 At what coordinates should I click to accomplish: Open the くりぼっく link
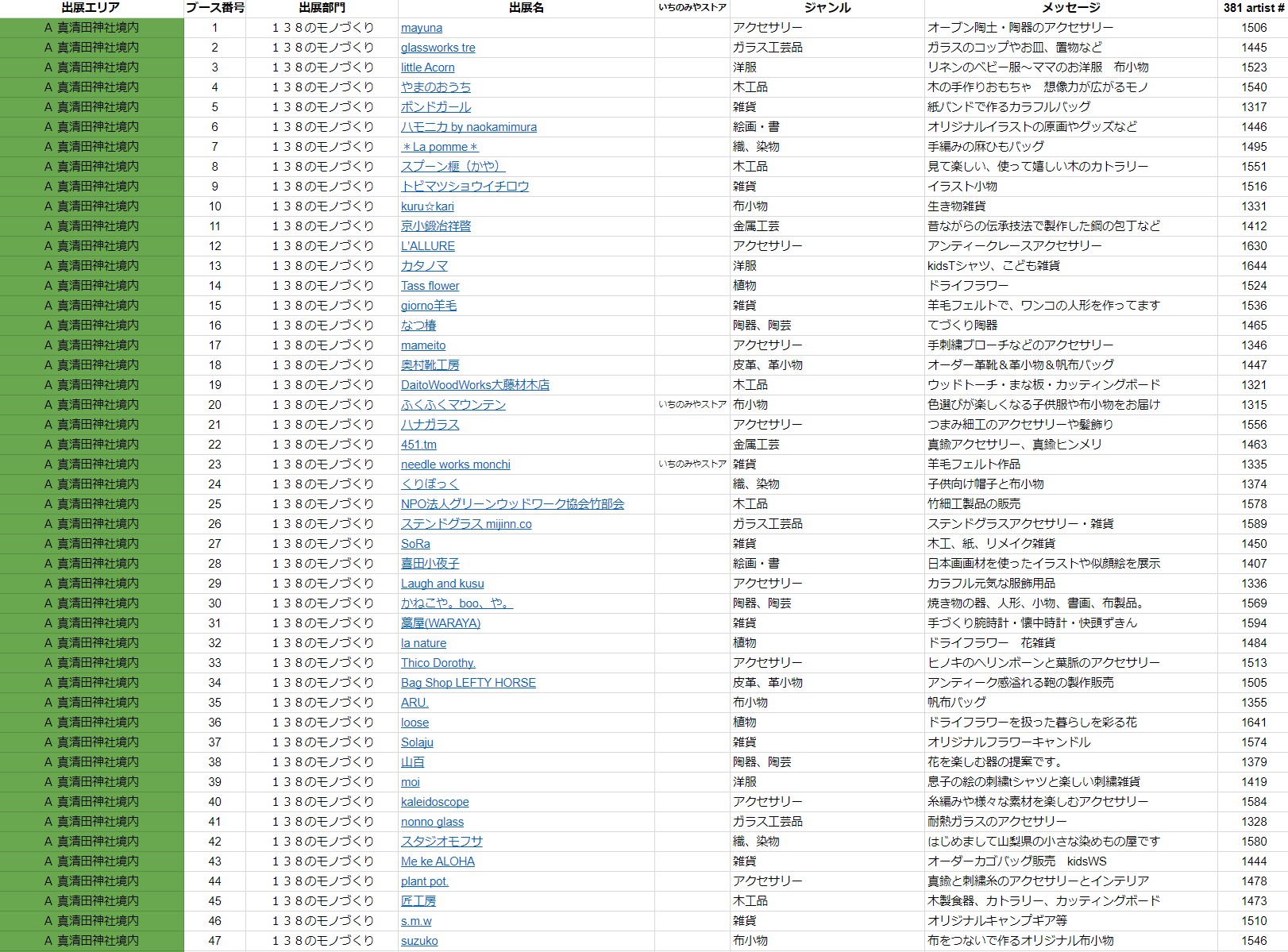430,484
